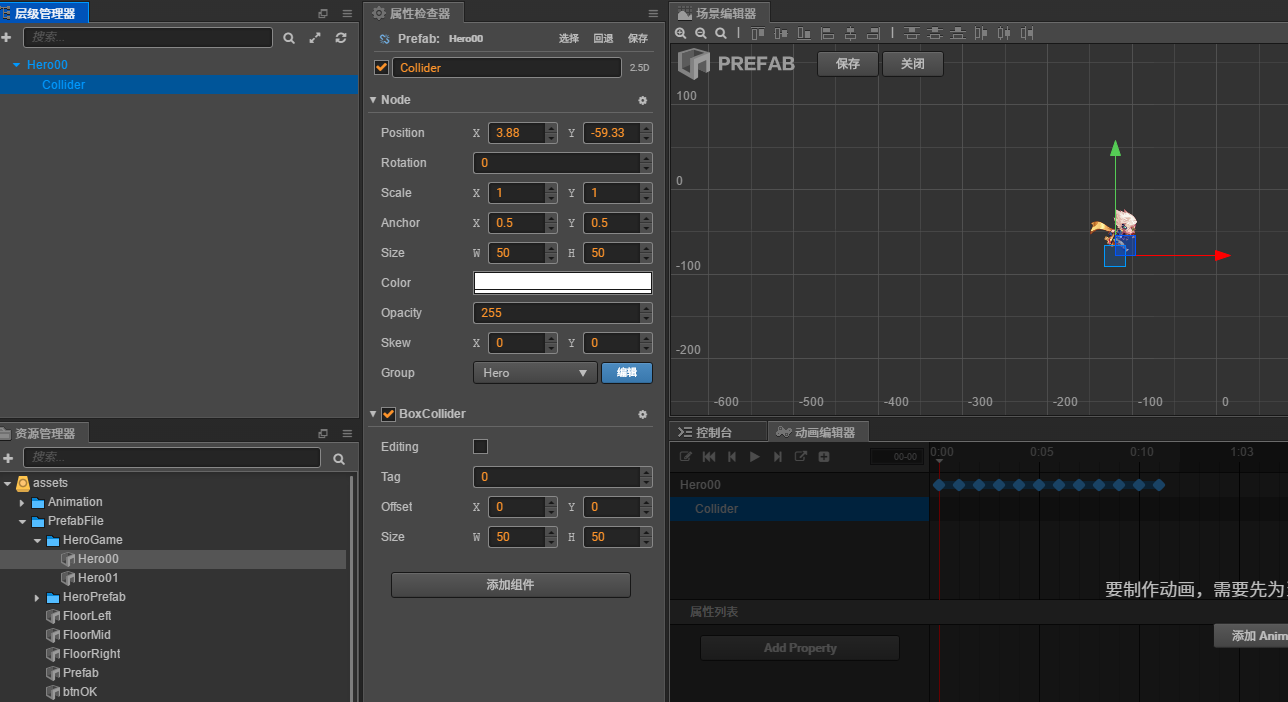Increase Rotation with the stepper arrows
Image resolution: width=1288 pixels, height=702 pixels.
pos(646,157)
